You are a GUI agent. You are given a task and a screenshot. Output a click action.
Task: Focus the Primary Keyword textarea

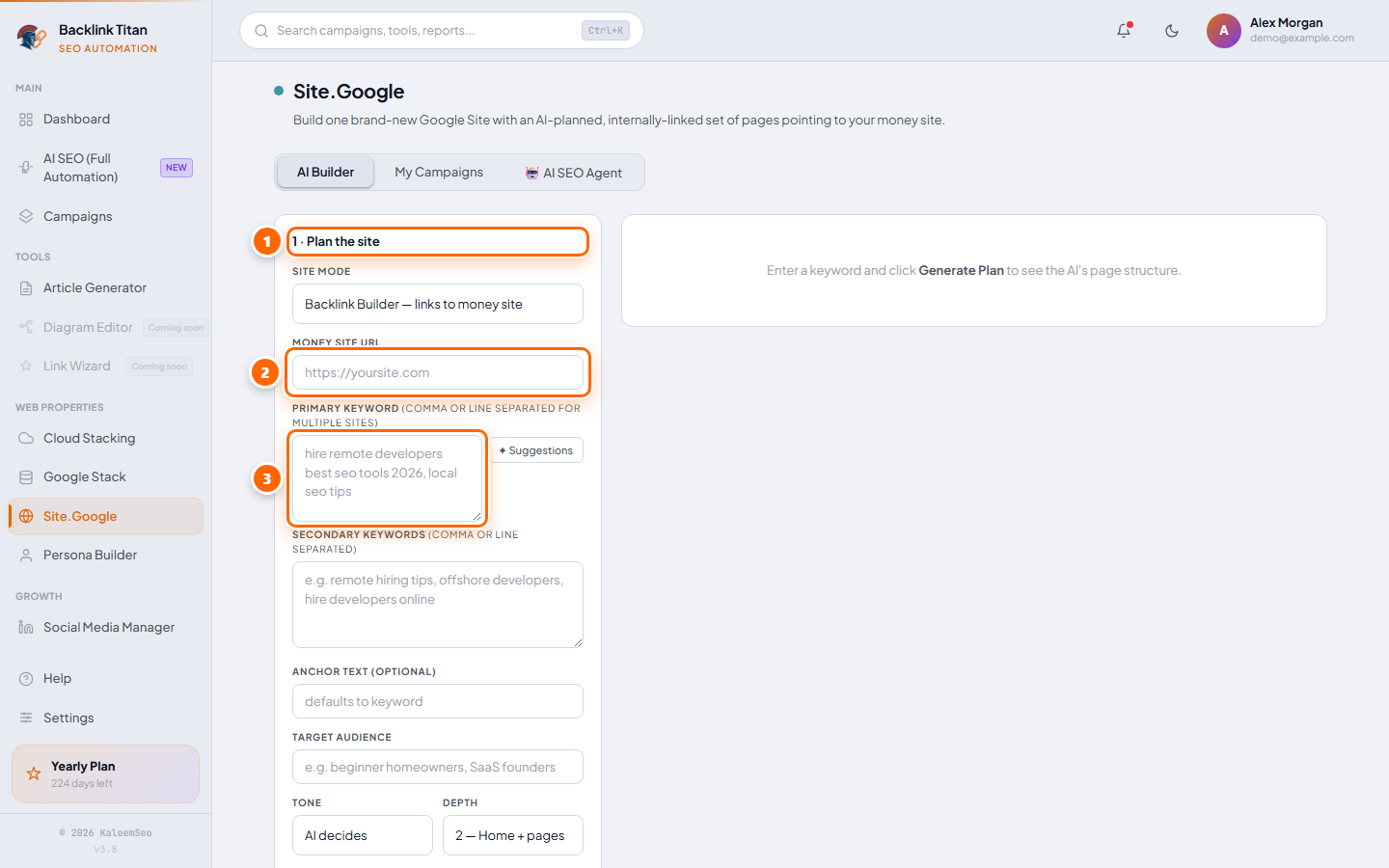387,478
